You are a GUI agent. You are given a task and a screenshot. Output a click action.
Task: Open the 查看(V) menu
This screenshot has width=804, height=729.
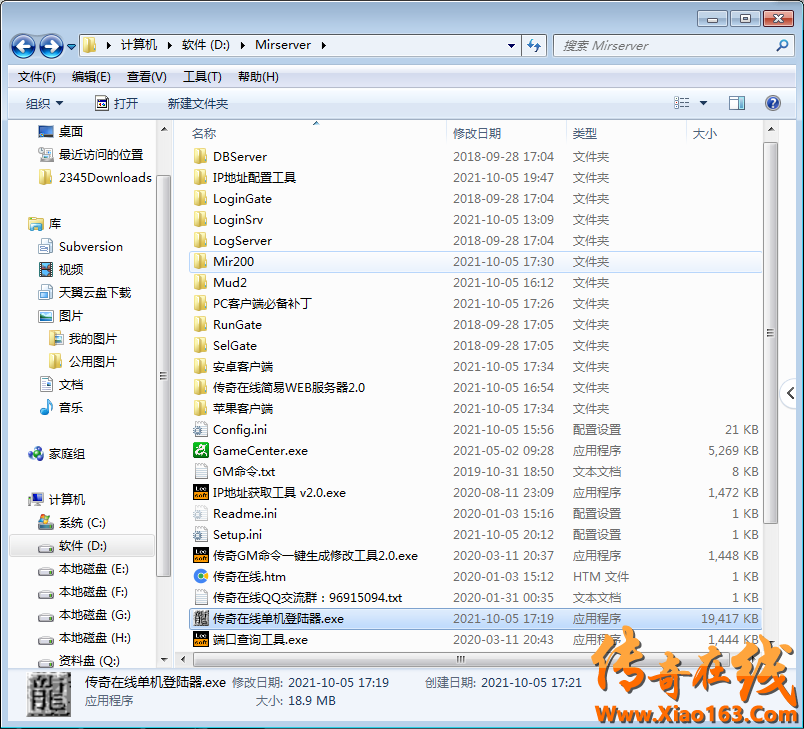(147, 77)
